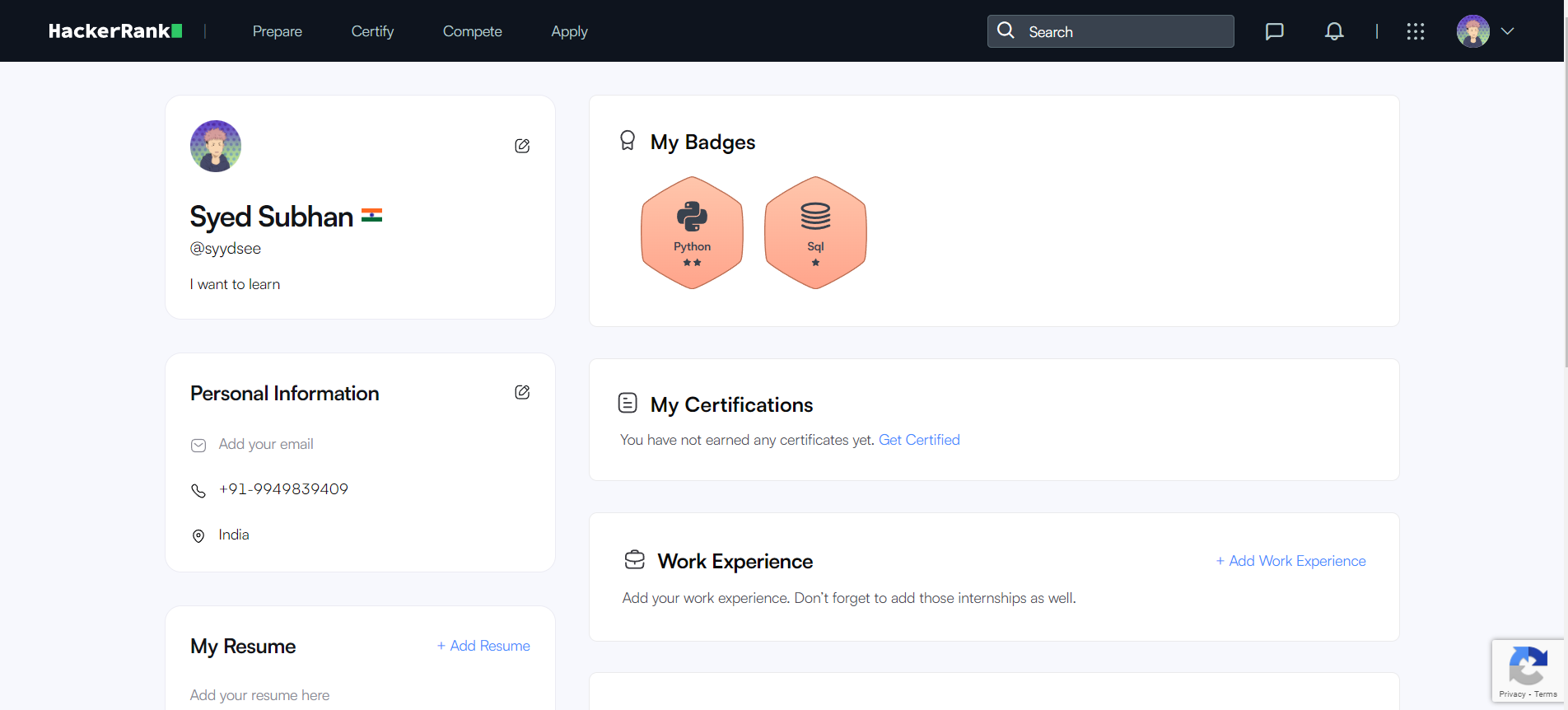The image size is (1568, 710).
Task: Click the India flag beside the name
Action: (x=371, y=216)
